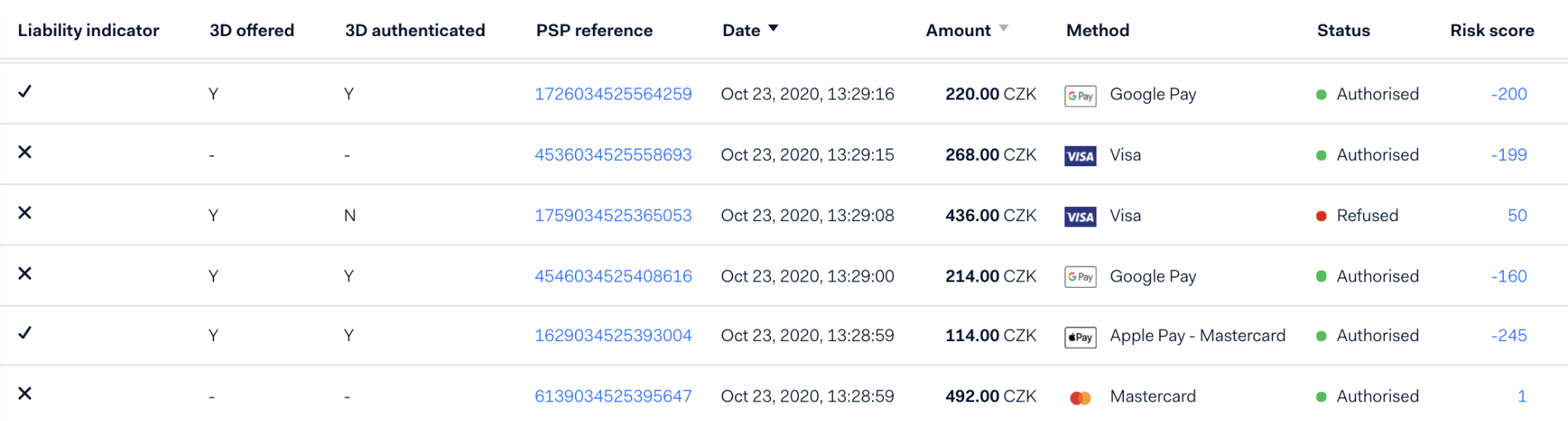Open risk score 50 details
This screenshot has height=421, width=1568.
pyautogui.click(x=1517, y=216)
